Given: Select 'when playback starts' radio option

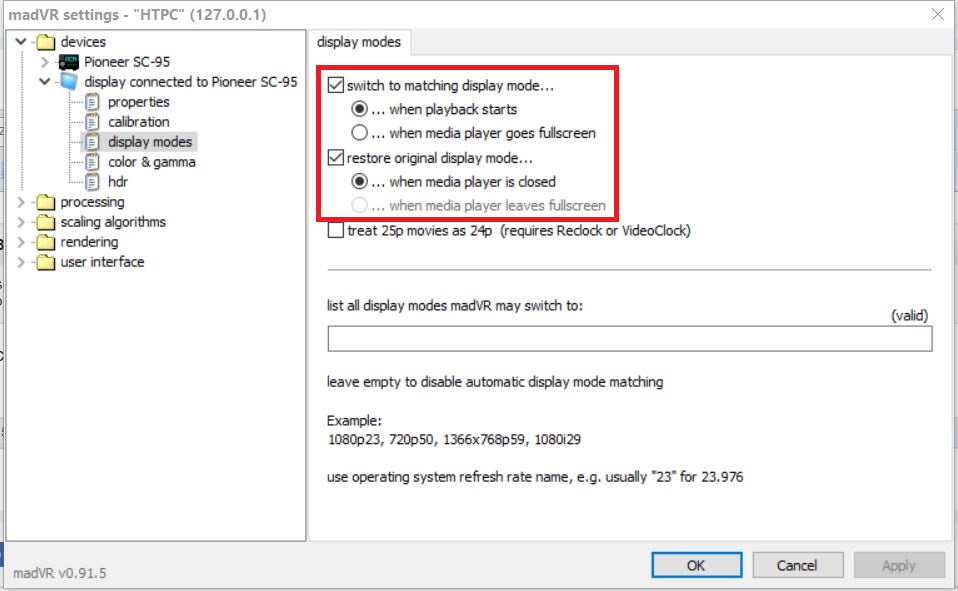Looking at the screenshot, I should coord(359,109).
